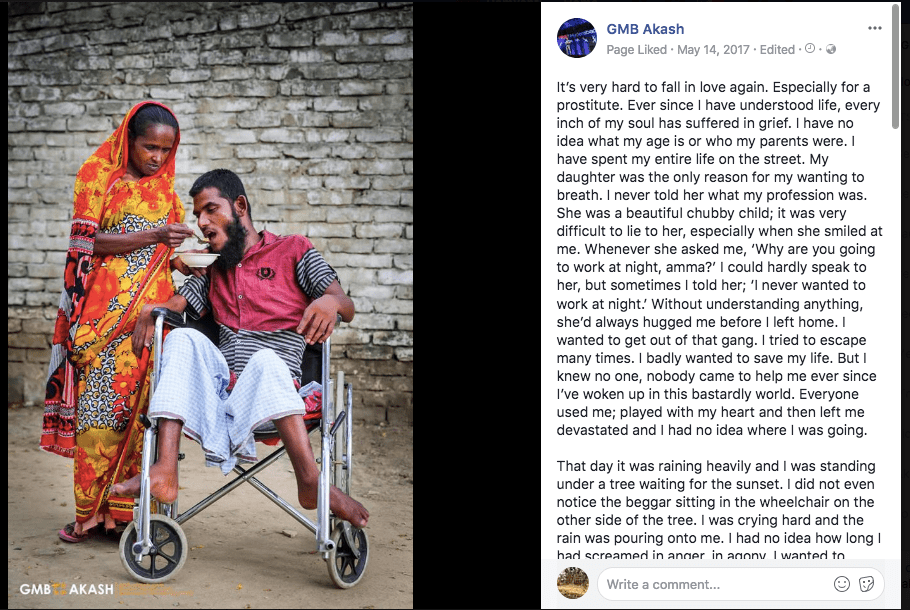Click the commenter profile picture
Viewport: 910px width, 610px height.
point(572,583)
